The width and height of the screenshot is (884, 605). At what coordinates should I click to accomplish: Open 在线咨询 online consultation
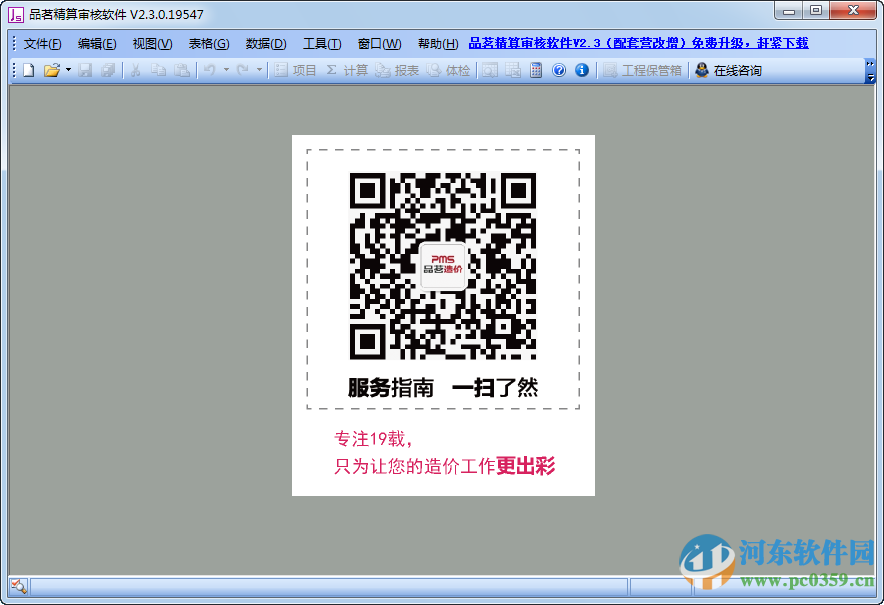click(728, 70)
